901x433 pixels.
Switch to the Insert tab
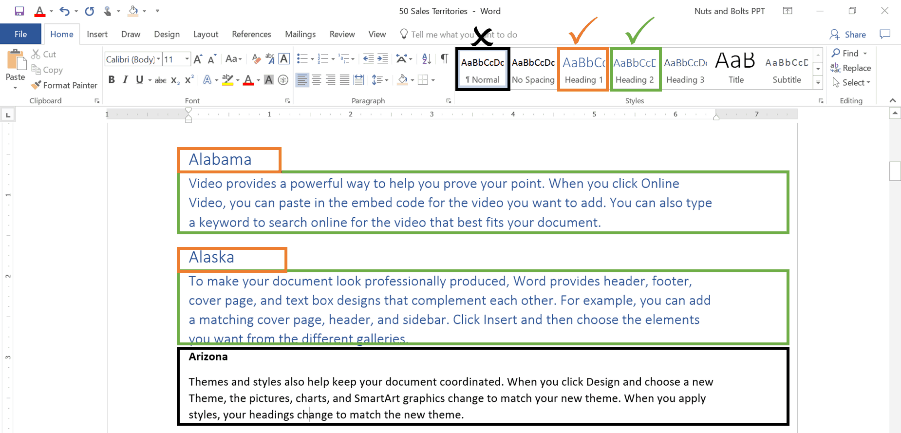click(97, 34)
